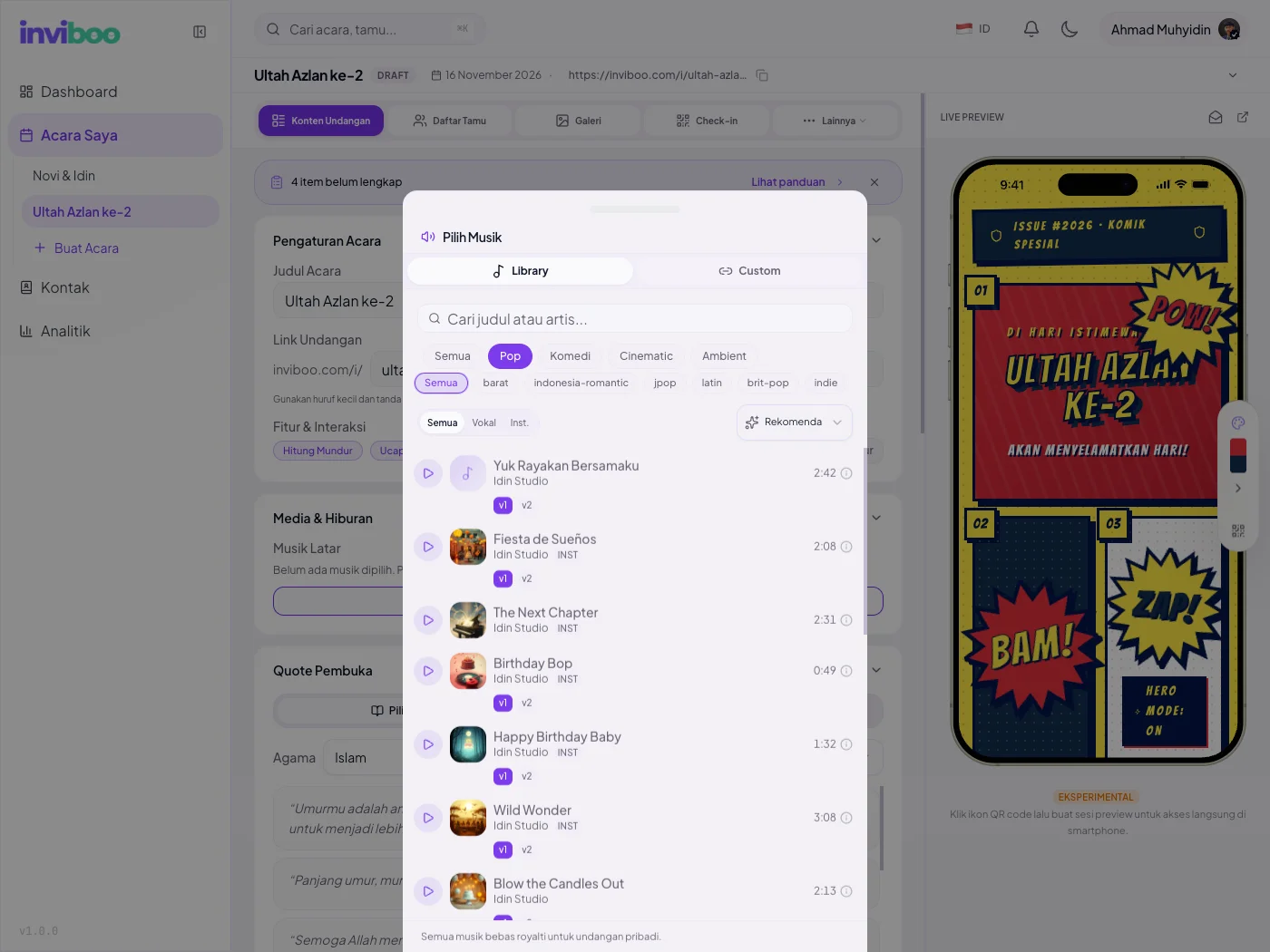Select the indonesia-romantic subgenre chip
This screenshot has height=952, width=1270.
click(581, 383)
